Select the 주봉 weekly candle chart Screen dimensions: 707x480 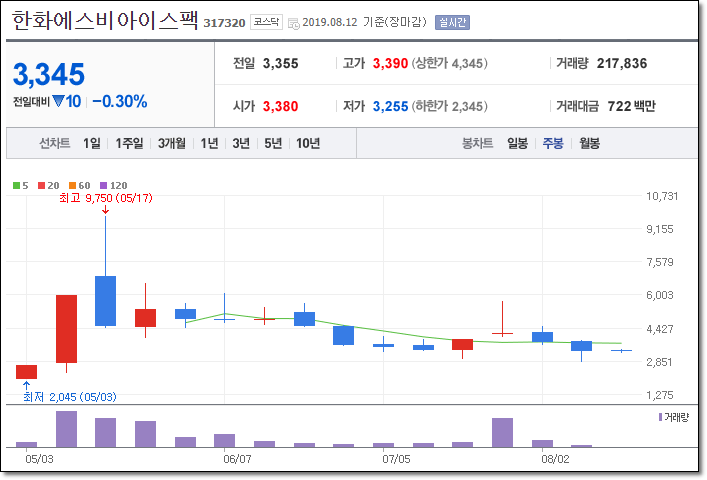553,143
